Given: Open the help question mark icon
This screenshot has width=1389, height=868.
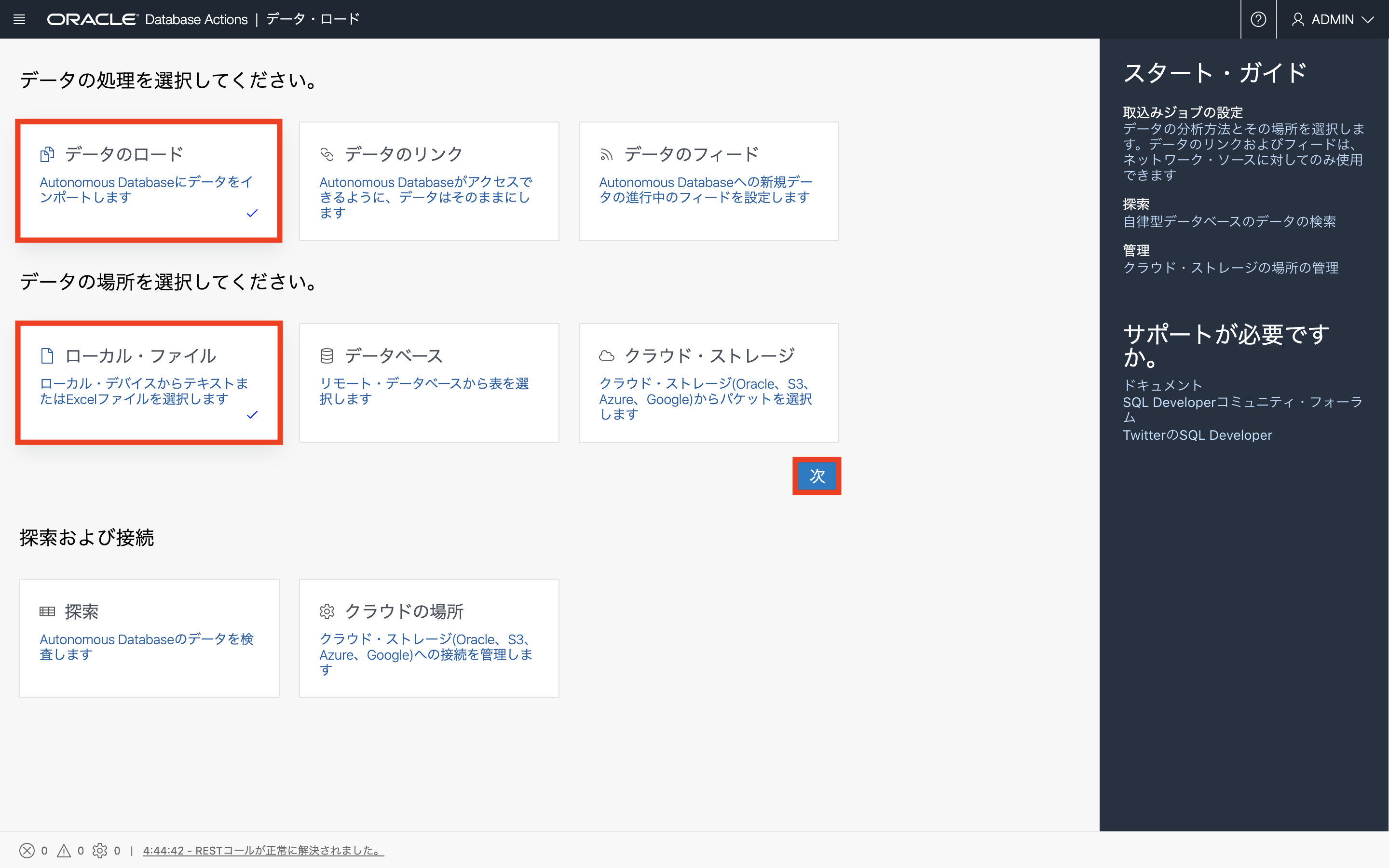Looking at the screenshot, I should (x=1259, y=19).
